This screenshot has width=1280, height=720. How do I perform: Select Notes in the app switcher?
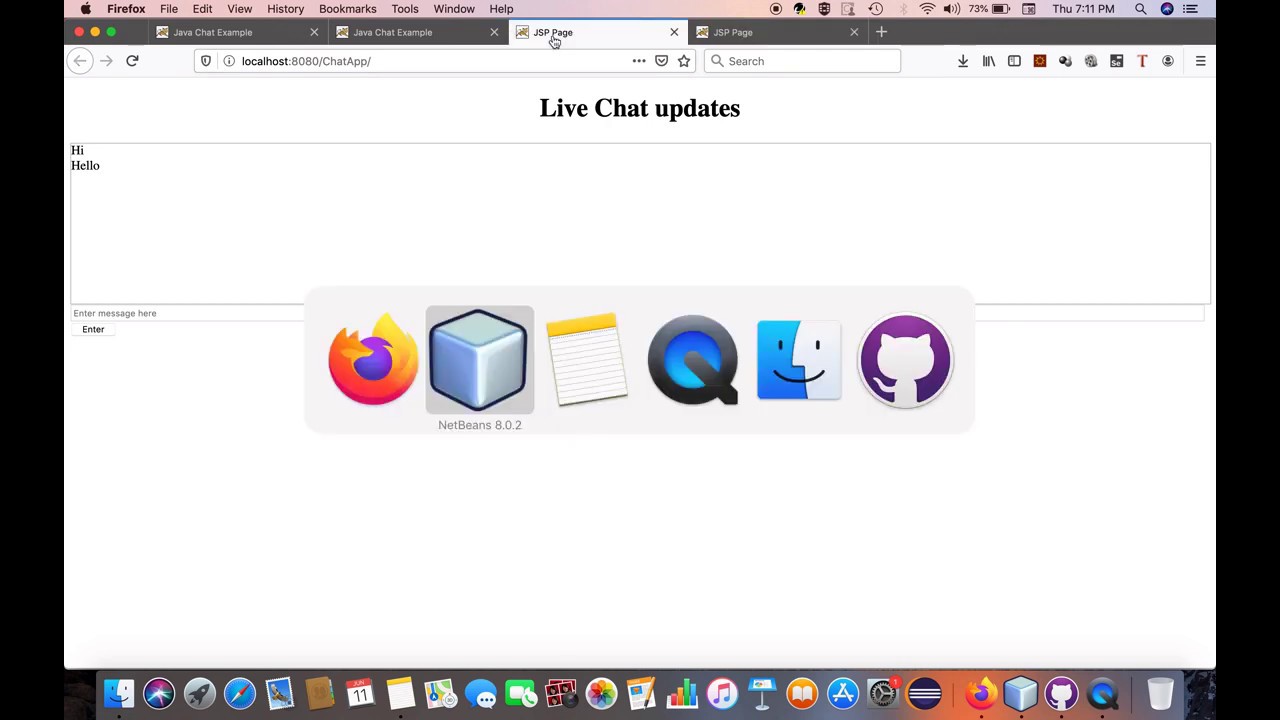coord(587,360)
